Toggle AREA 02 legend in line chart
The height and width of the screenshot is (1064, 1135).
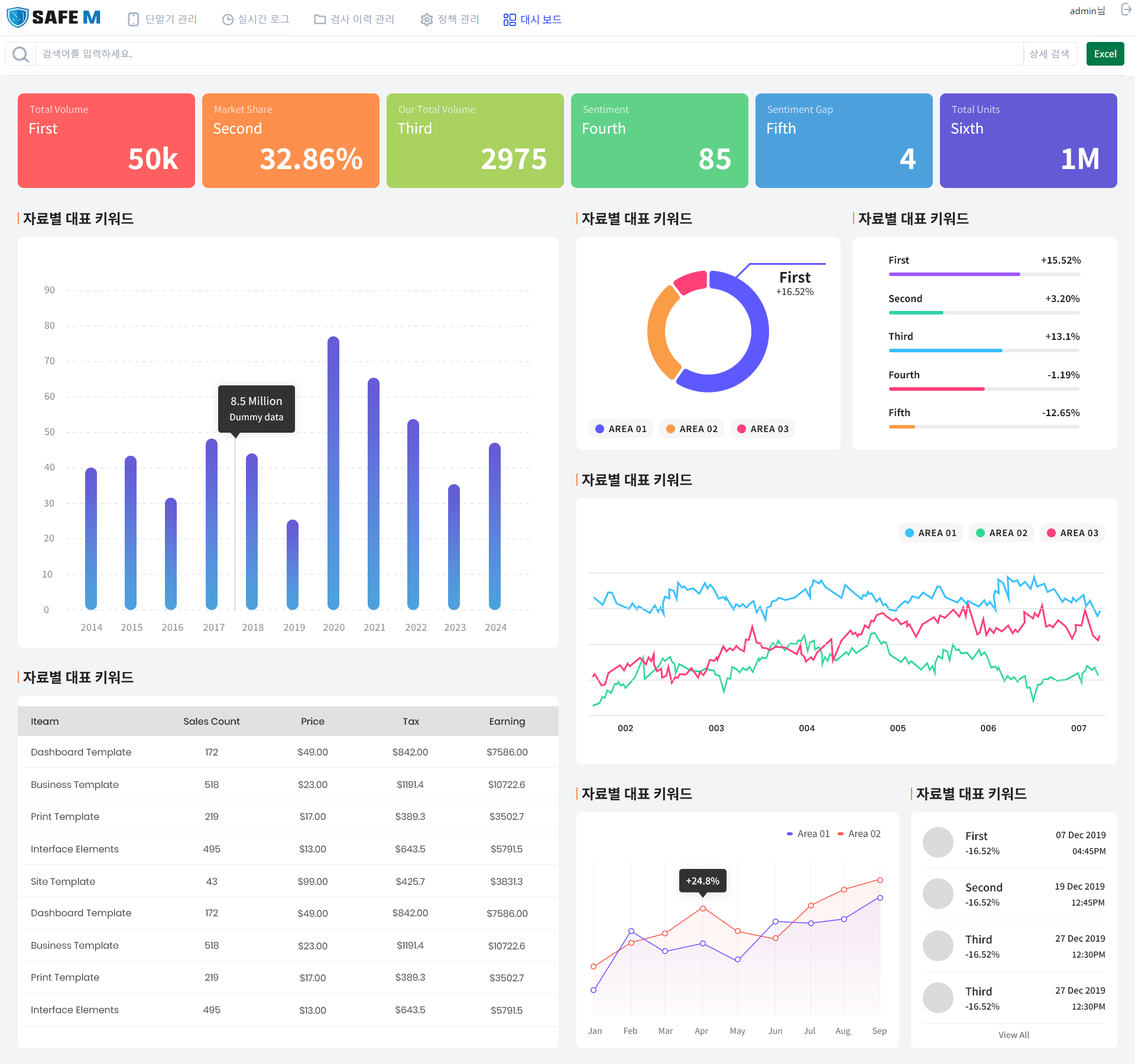[1001, 533]
